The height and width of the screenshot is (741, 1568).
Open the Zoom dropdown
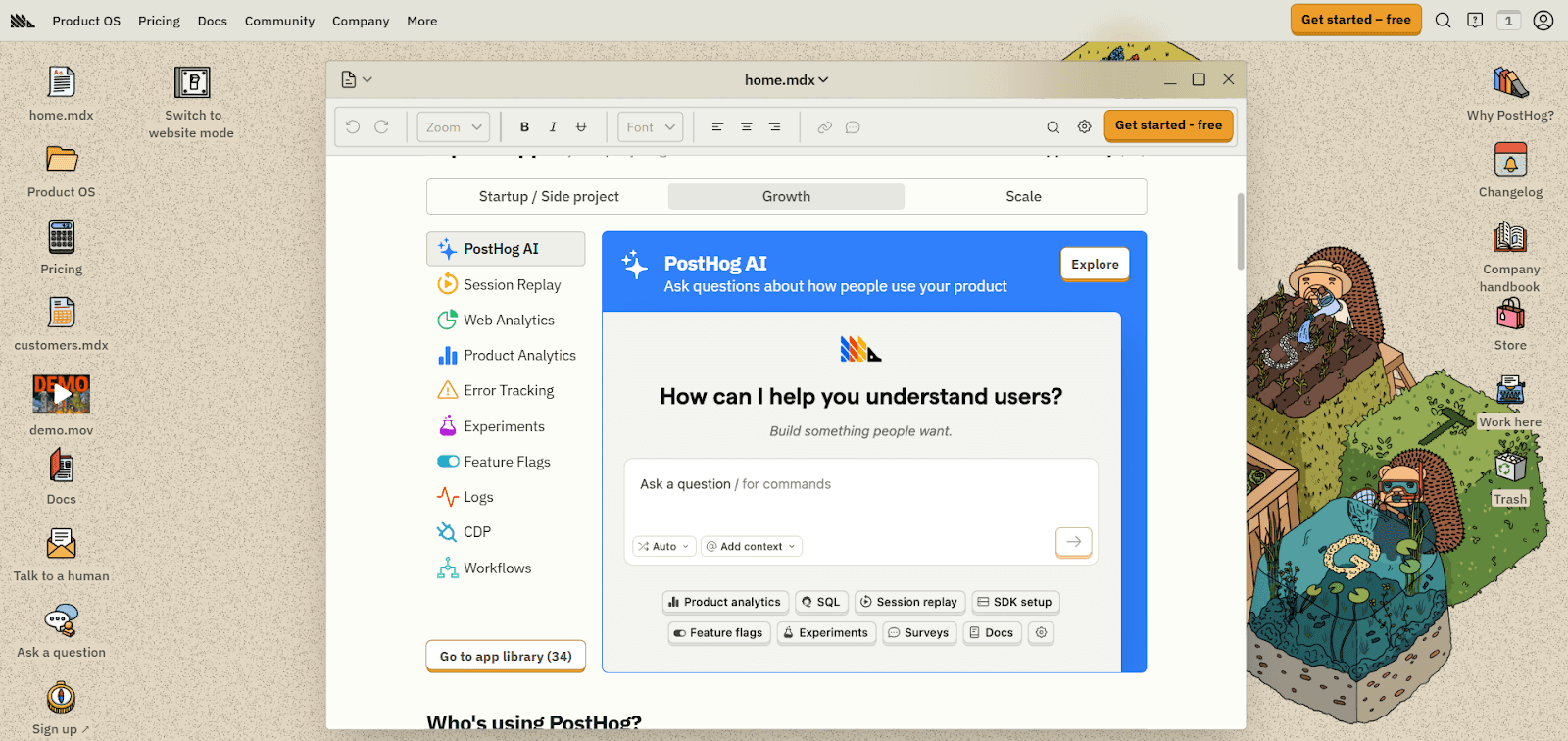454,126
